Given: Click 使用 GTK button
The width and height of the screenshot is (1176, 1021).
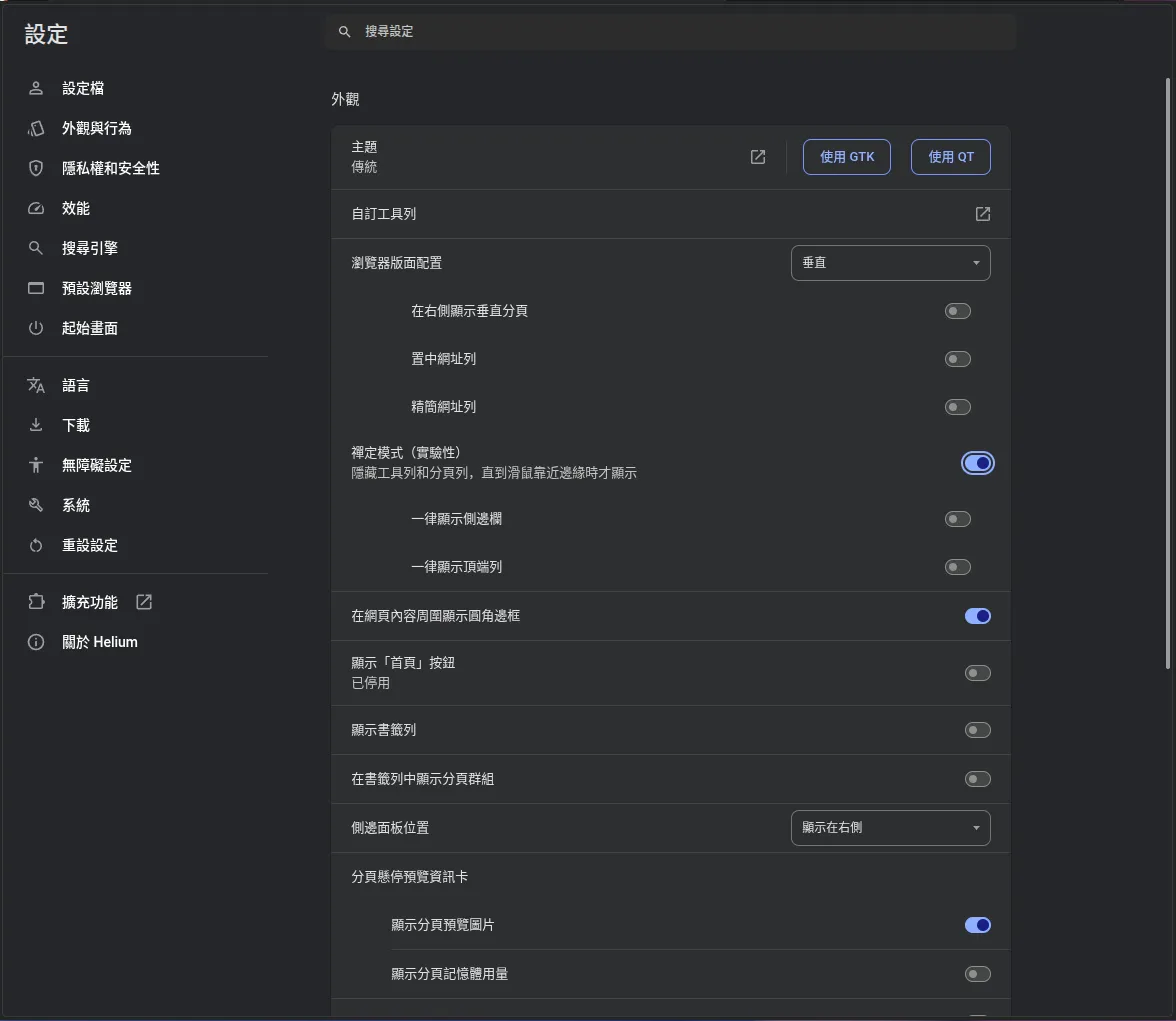Looking at the screenshot, I should 847,157.
